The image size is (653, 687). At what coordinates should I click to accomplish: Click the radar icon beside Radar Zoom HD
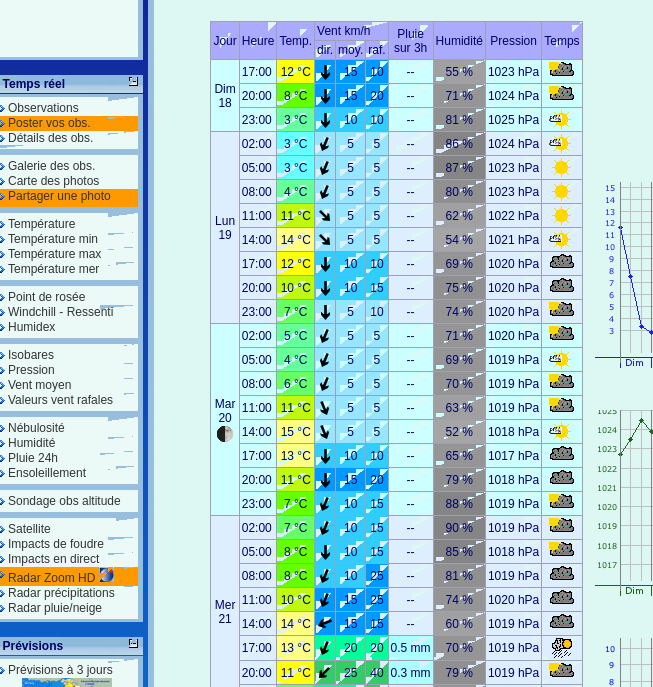[106, 575]
